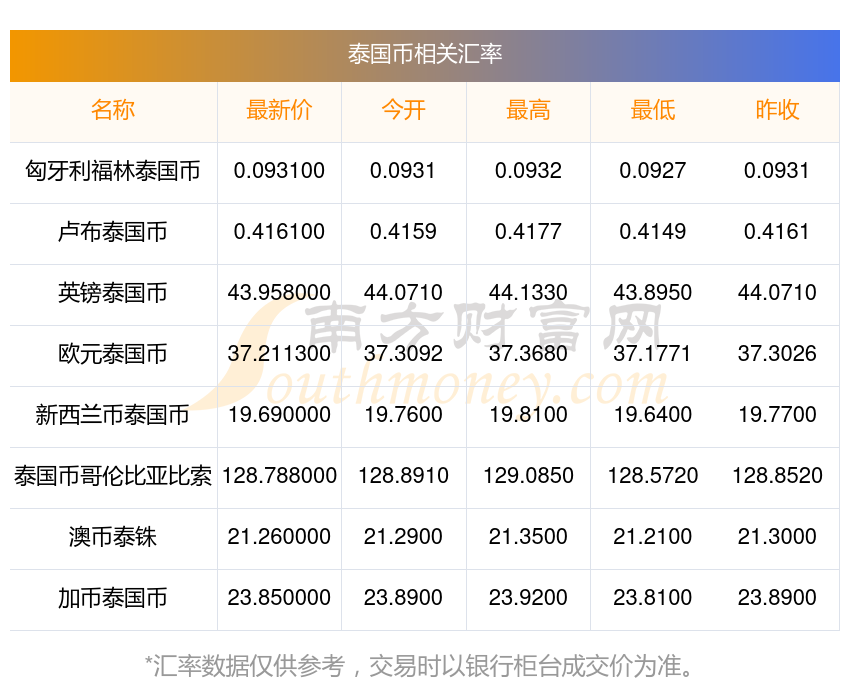Click the 最低 value 0.4149
Viewport: 850px width, 698px height.
pyautogui.click(x=653, y=232)
